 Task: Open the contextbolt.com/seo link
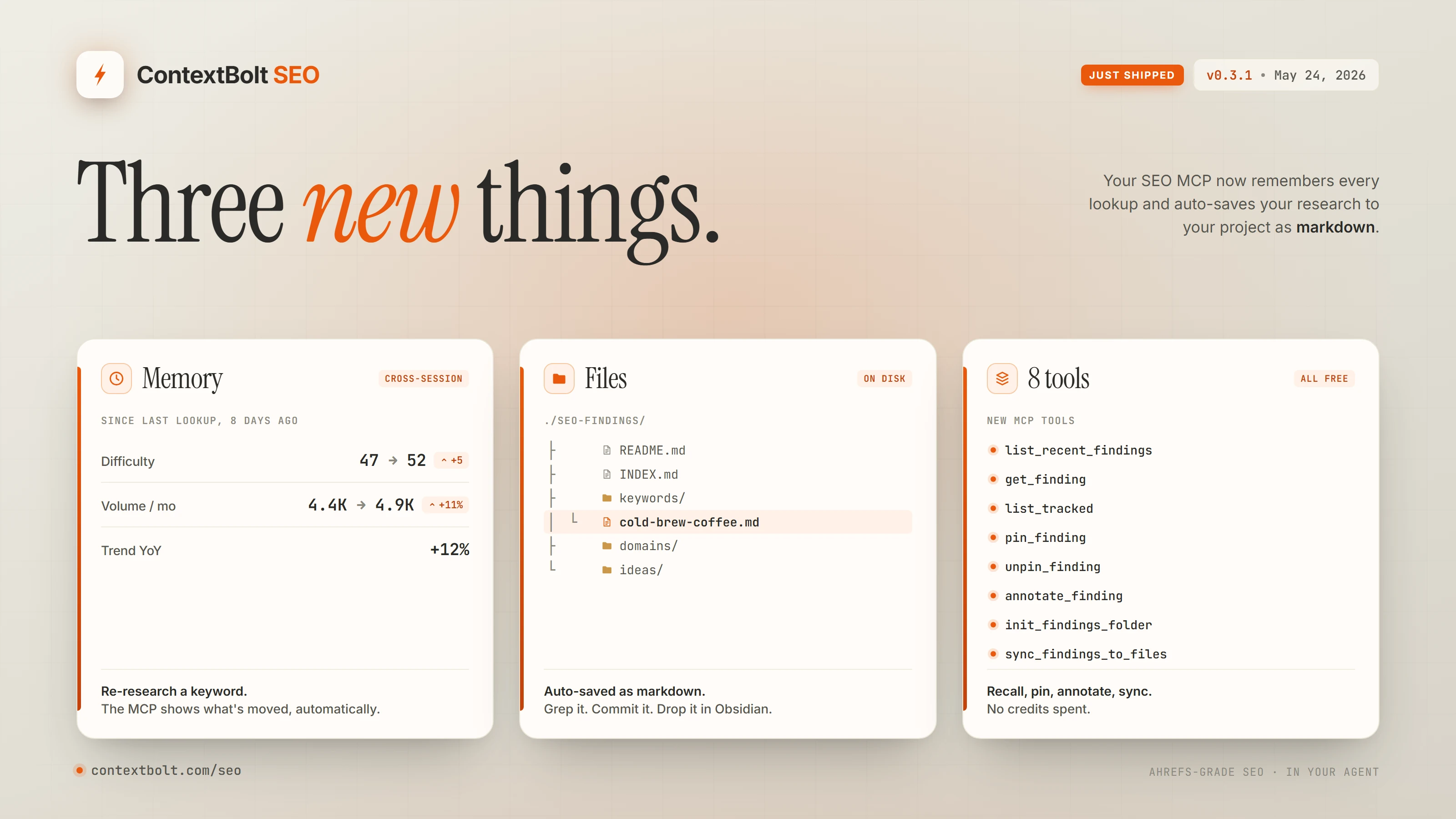click(x=166, y=770)
